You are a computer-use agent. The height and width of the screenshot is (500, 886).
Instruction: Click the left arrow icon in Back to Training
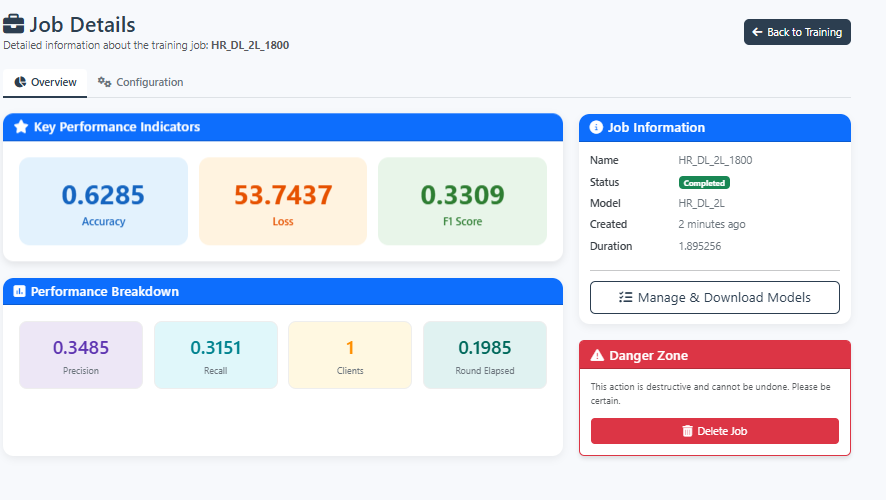click(x=757, y=32)
